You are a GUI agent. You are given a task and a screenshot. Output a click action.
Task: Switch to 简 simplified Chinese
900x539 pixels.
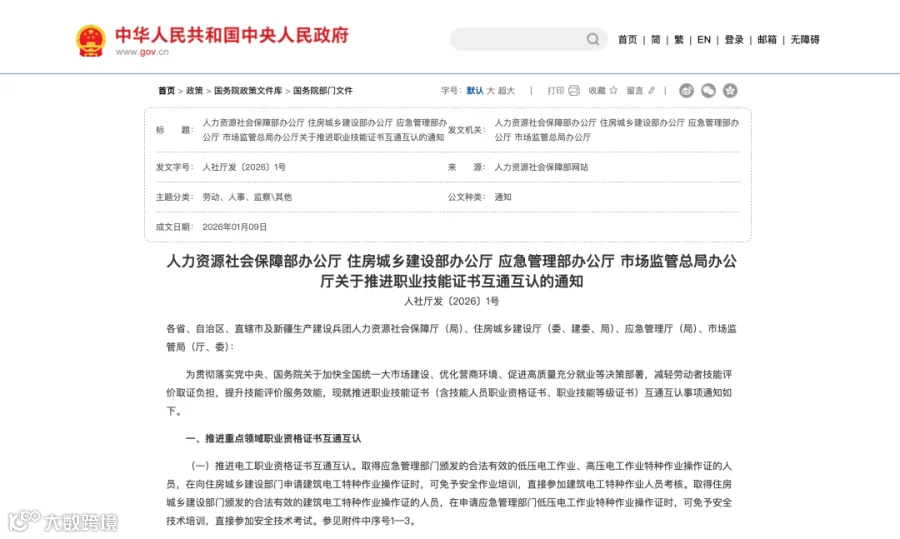click(655, 40)
